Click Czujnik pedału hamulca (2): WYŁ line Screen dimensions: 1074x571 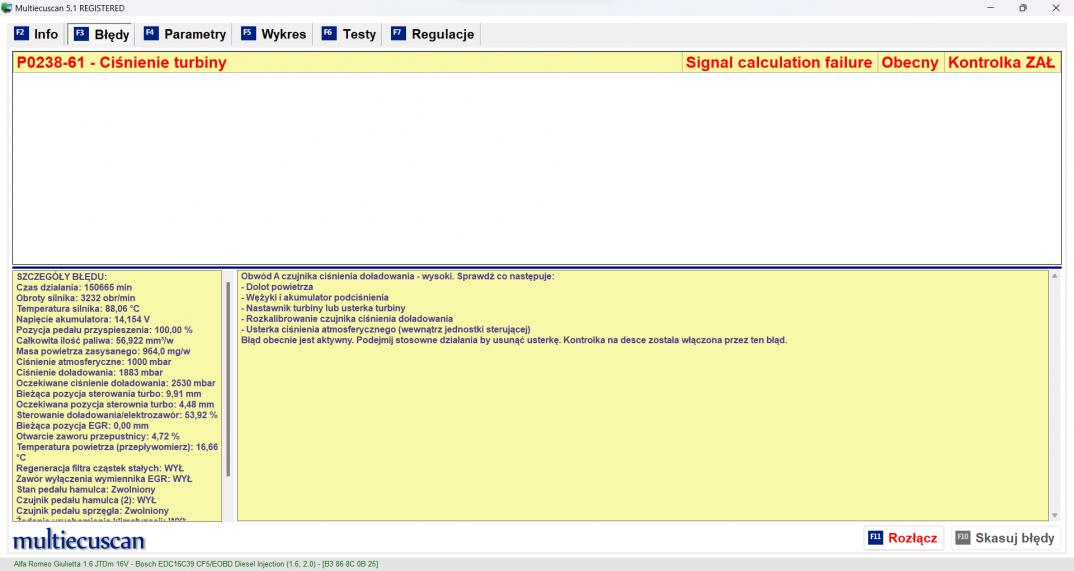point(86,500)
